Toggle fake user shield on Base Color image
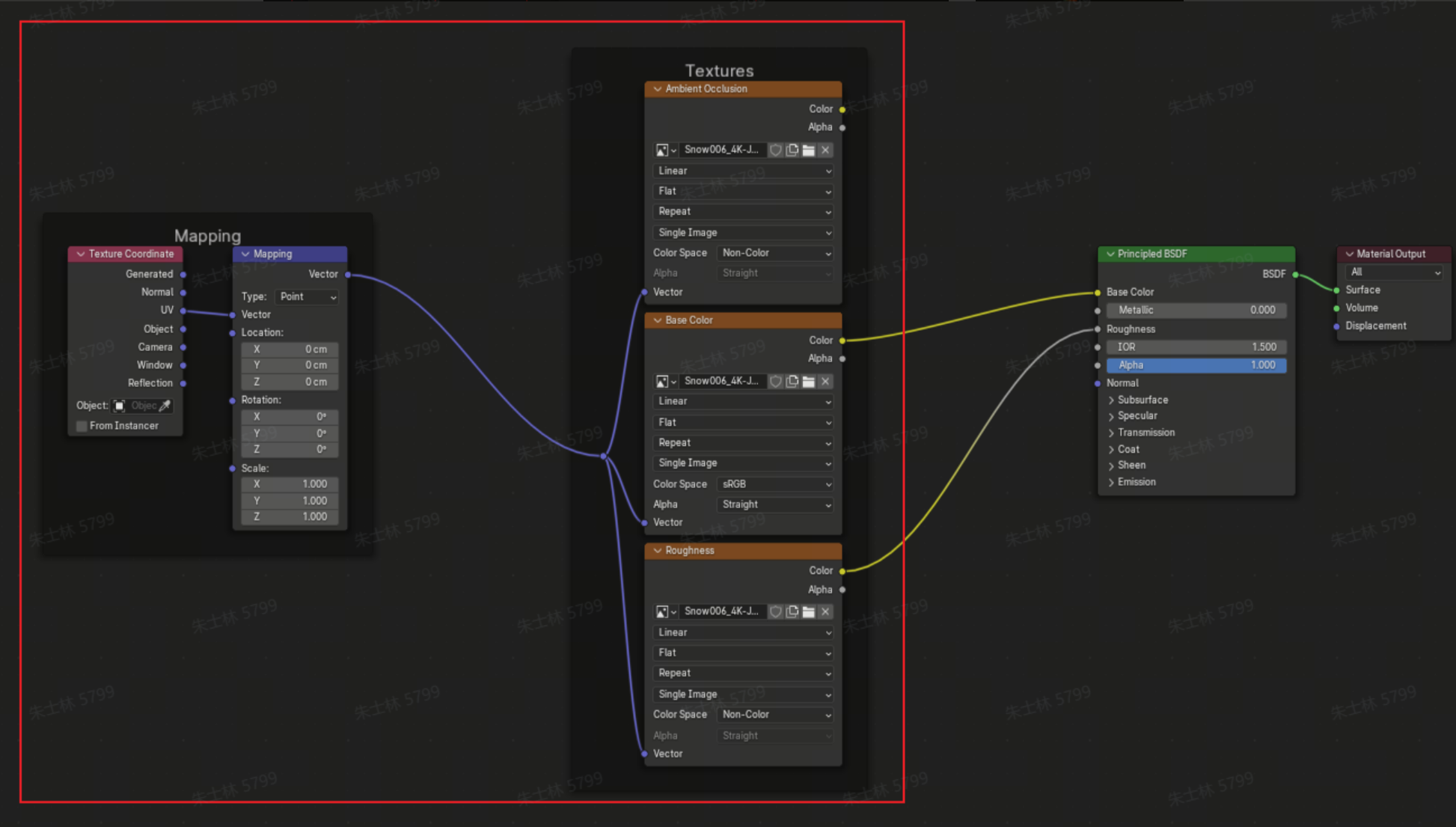The width and height of the screenshot is (1456, 827). tap(776, 382)
